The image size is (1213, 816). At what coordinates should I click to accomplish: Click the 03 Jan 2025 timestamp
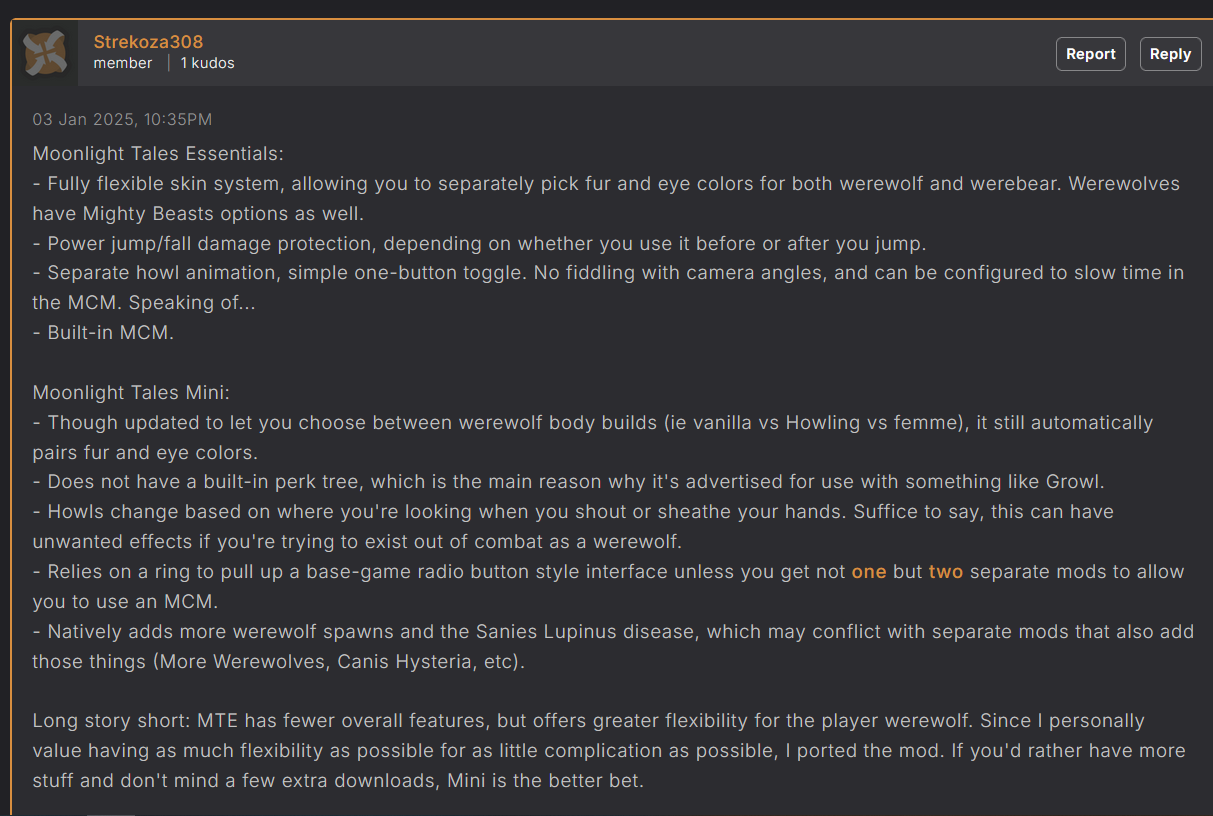coord(122,119)
